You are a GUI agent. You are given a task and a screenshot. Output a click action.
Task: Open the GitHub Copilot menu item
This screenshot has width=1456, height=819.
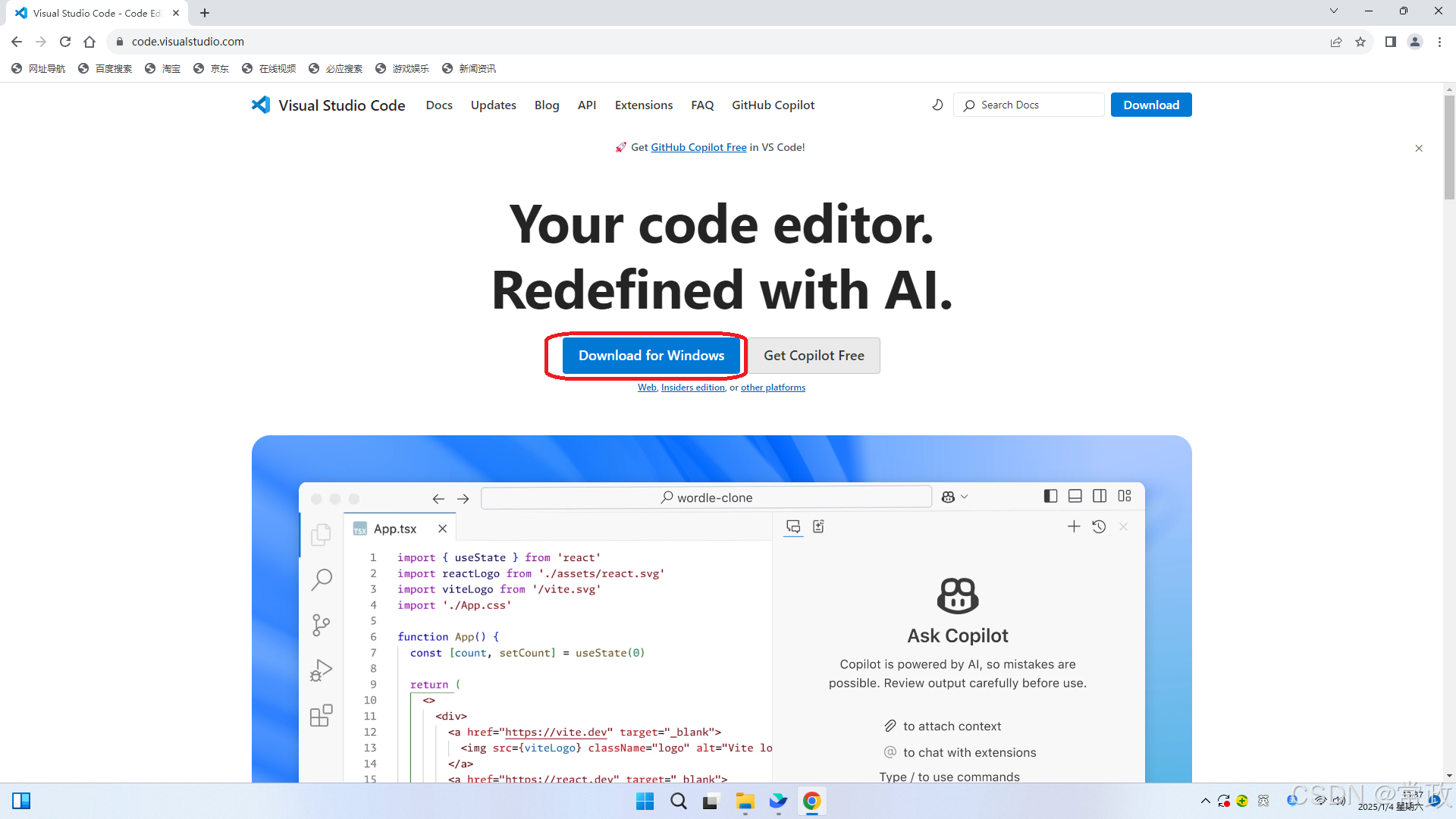click(773, 105)
